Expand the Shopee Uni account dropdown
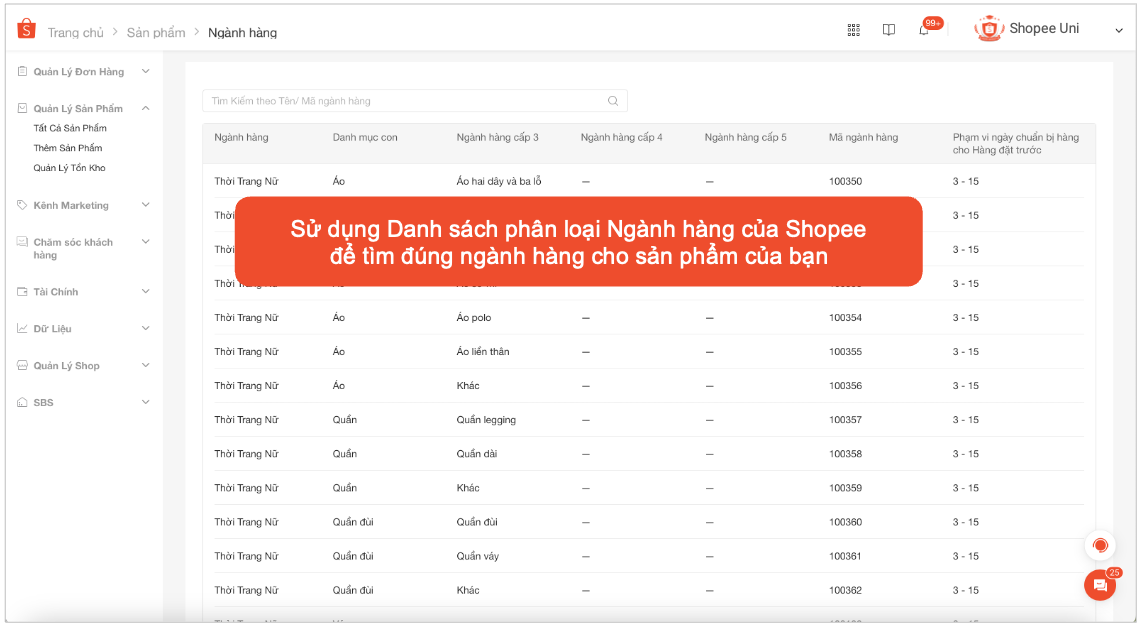Image resolution: width=1141 pixels, height=627 pixels. click(x=1119, y=30)
